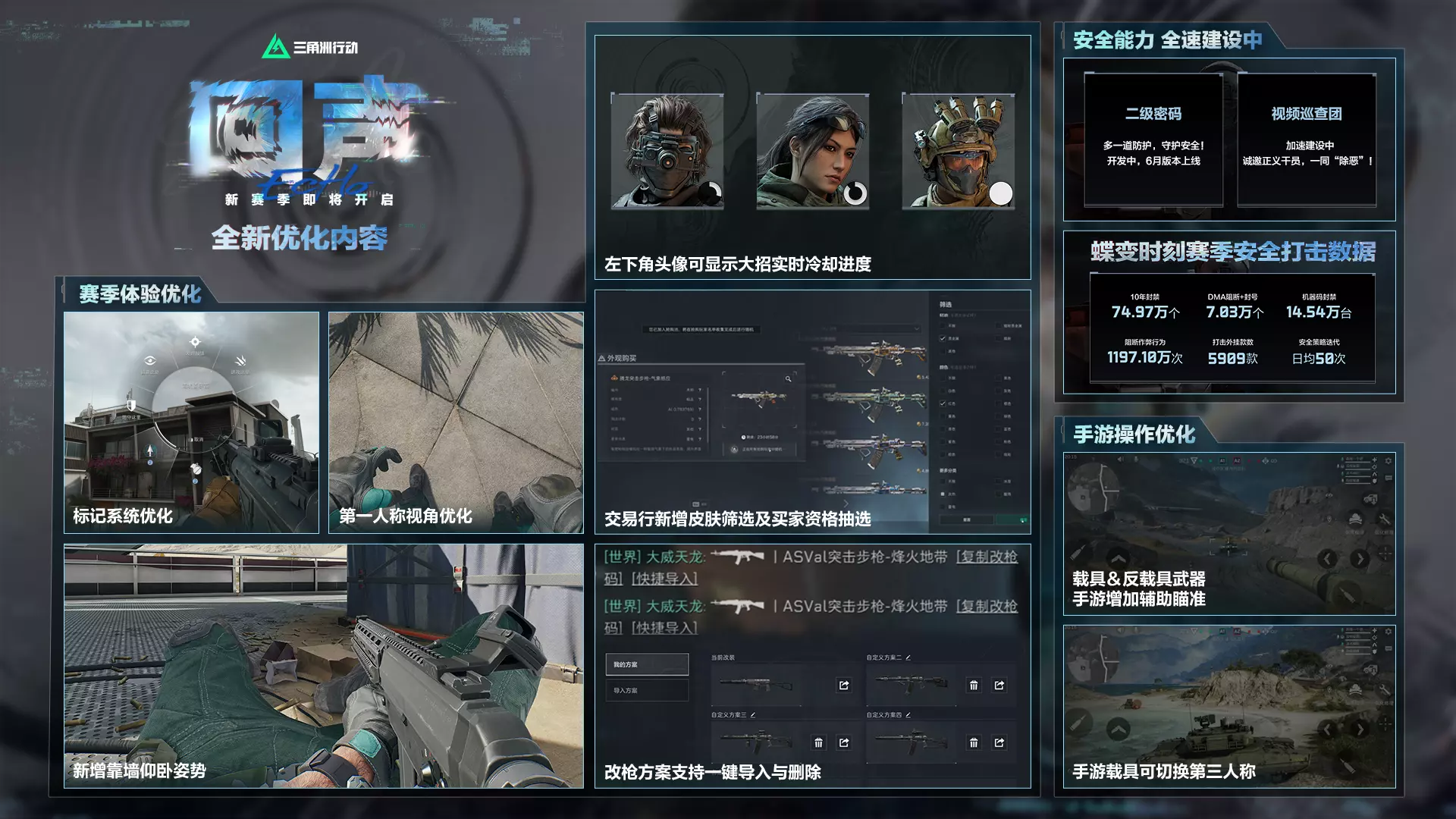Click the eye icon on marker wheel

pos(150,360)
